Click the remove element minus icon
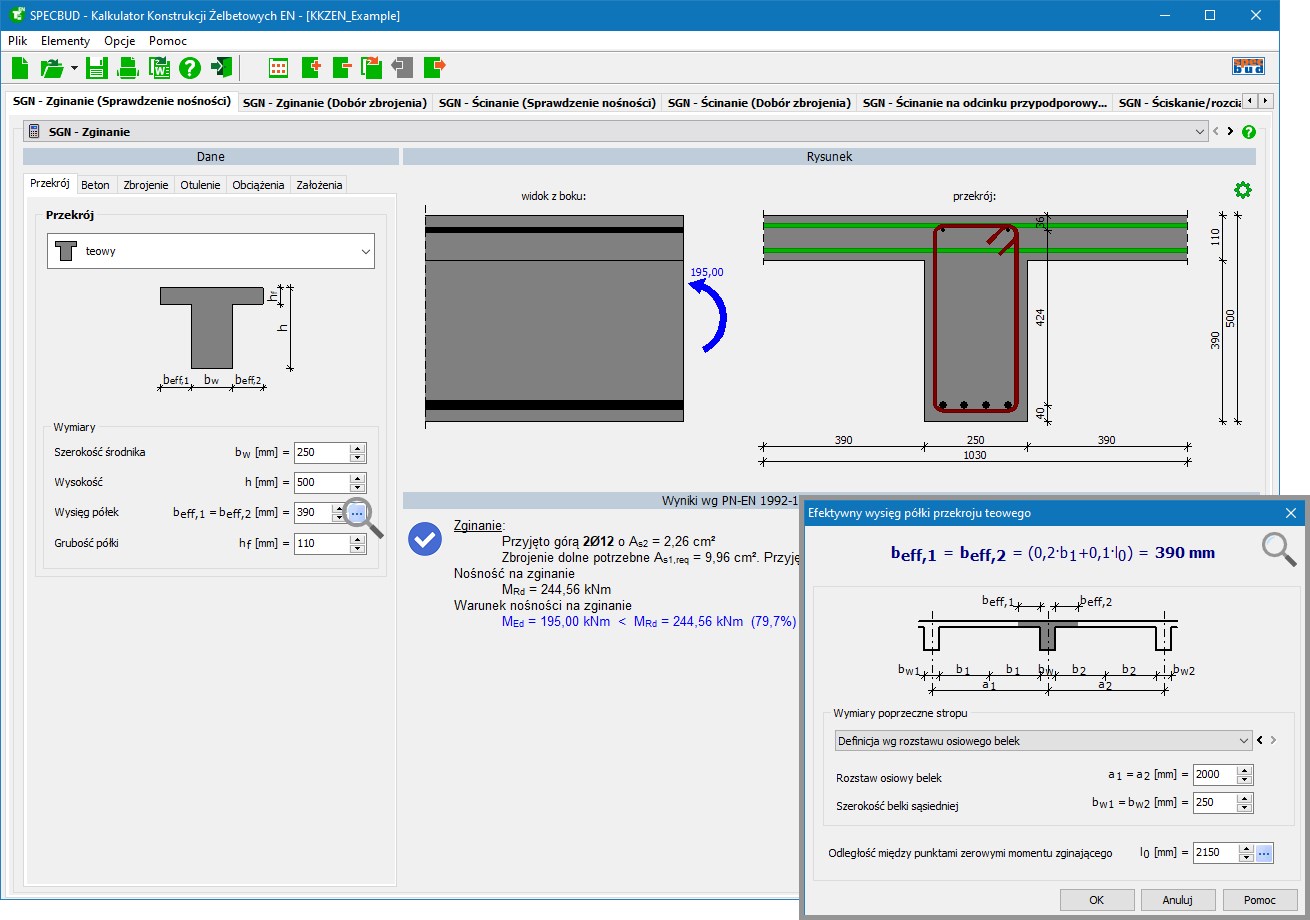This screenshot has width=1310, height=920. pyautogui.click(x=341, y=68)
